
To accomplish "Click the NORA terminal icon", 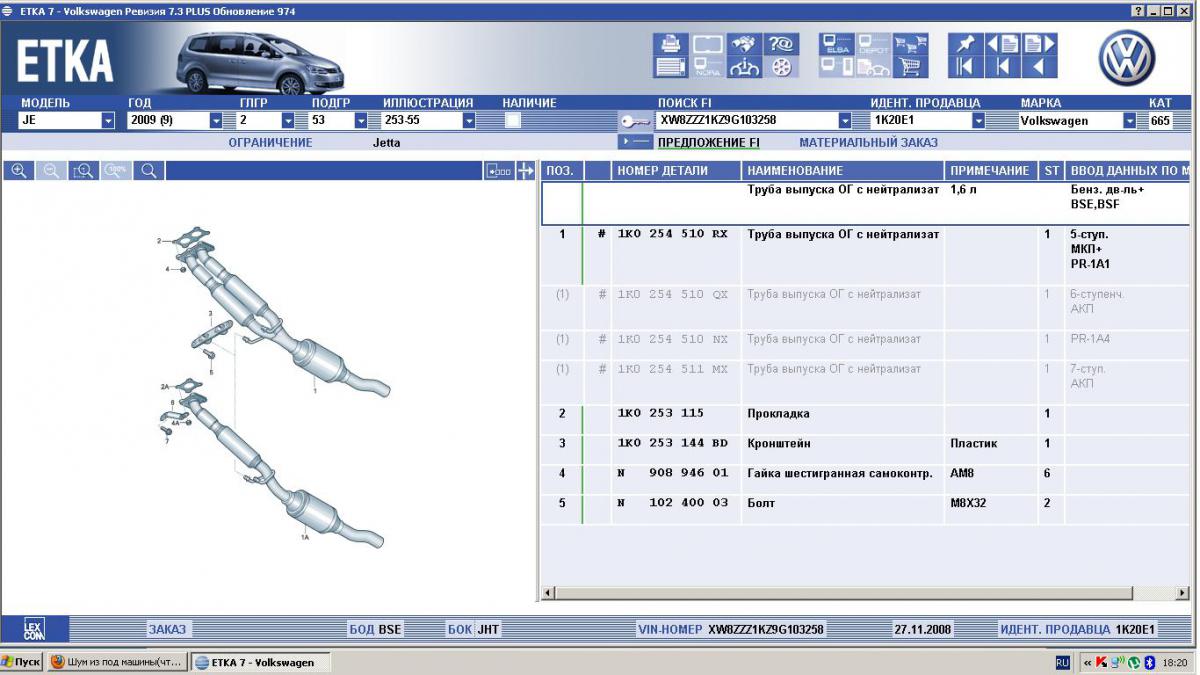I will coord(708,67).
